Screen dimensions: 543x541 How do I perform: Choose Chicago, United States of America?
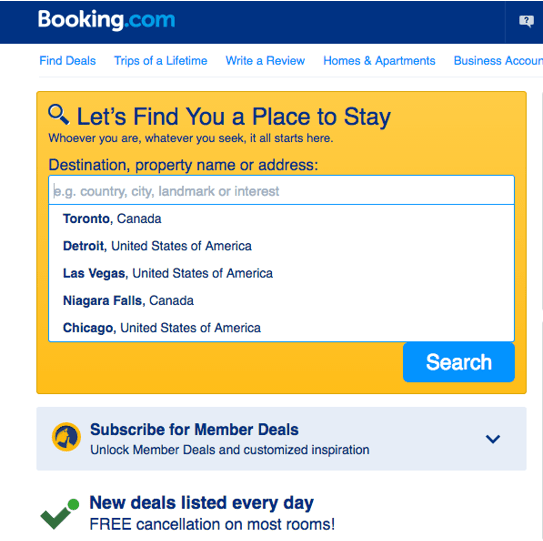pos(281,328)
